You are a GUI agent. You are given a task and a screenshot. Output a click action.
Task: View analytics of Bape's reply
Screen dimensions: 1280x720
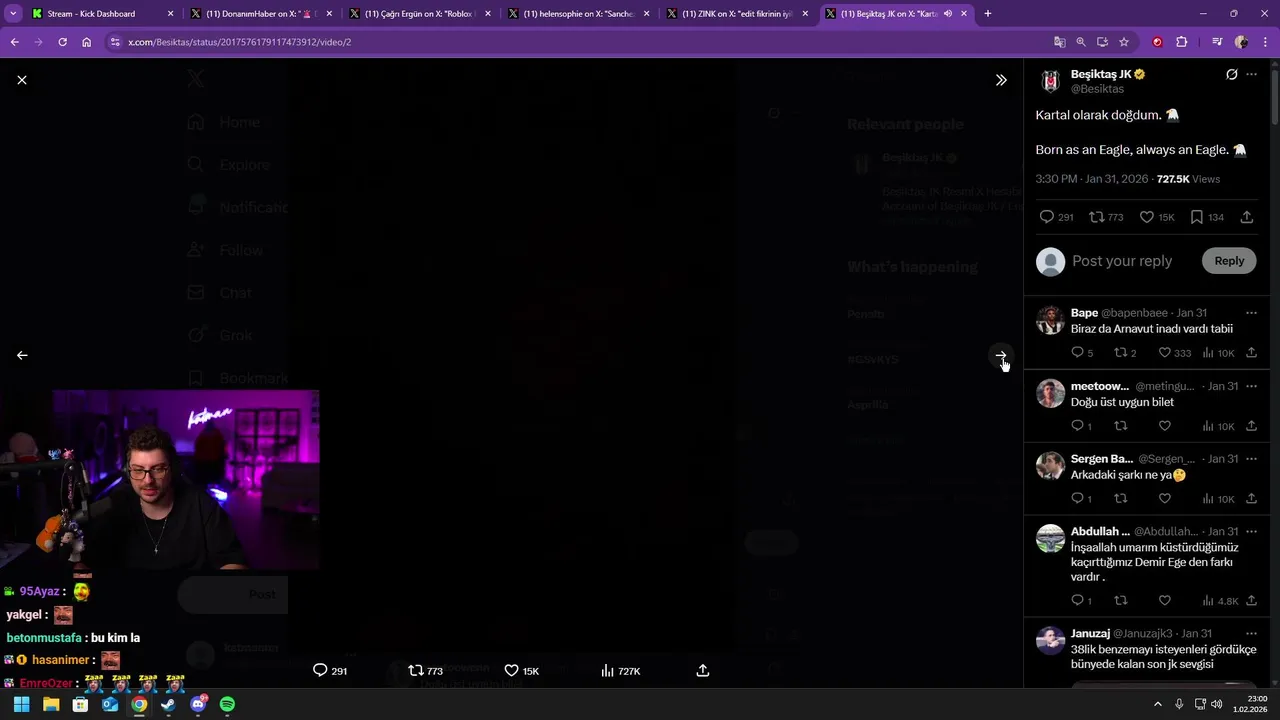pos(1218,353)
